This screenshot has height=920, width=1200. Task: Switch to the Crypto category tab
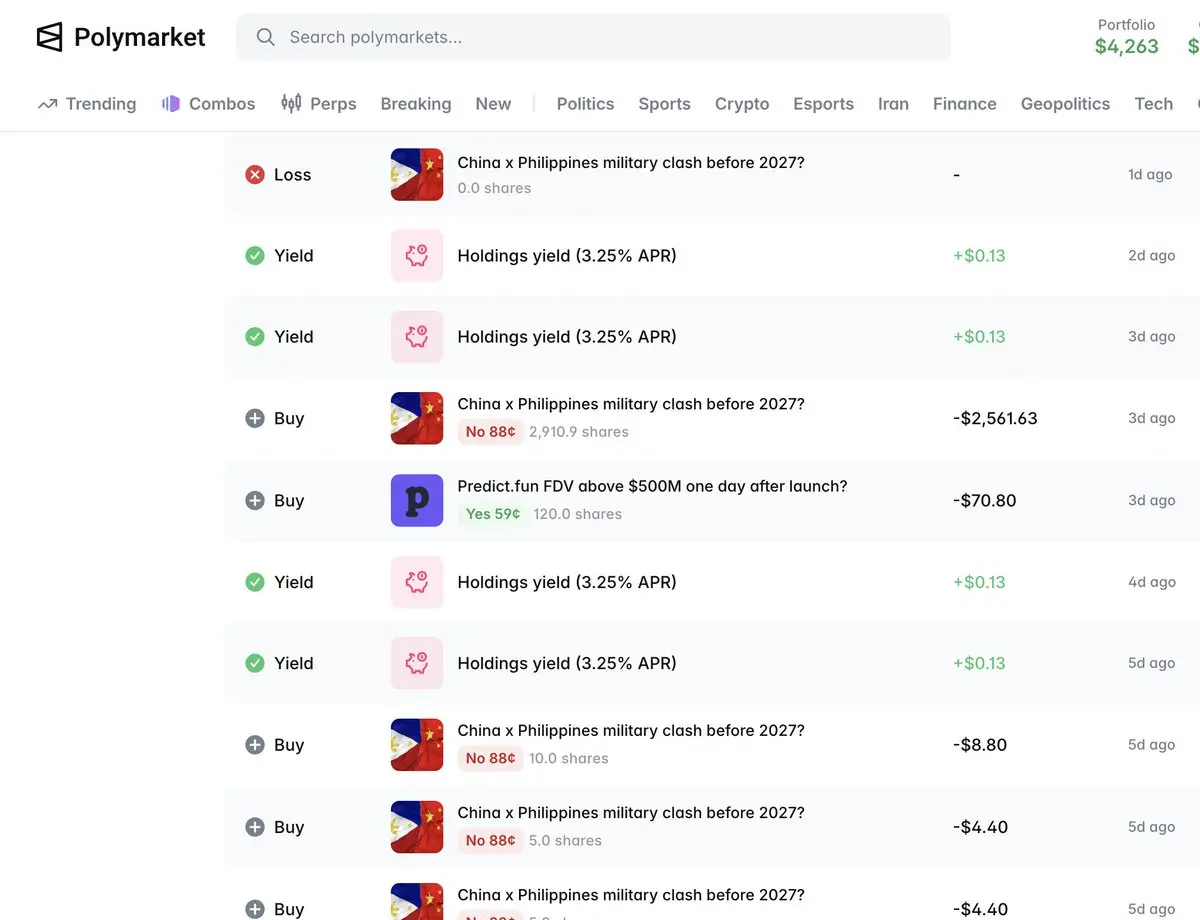click(x=742, y=104)
